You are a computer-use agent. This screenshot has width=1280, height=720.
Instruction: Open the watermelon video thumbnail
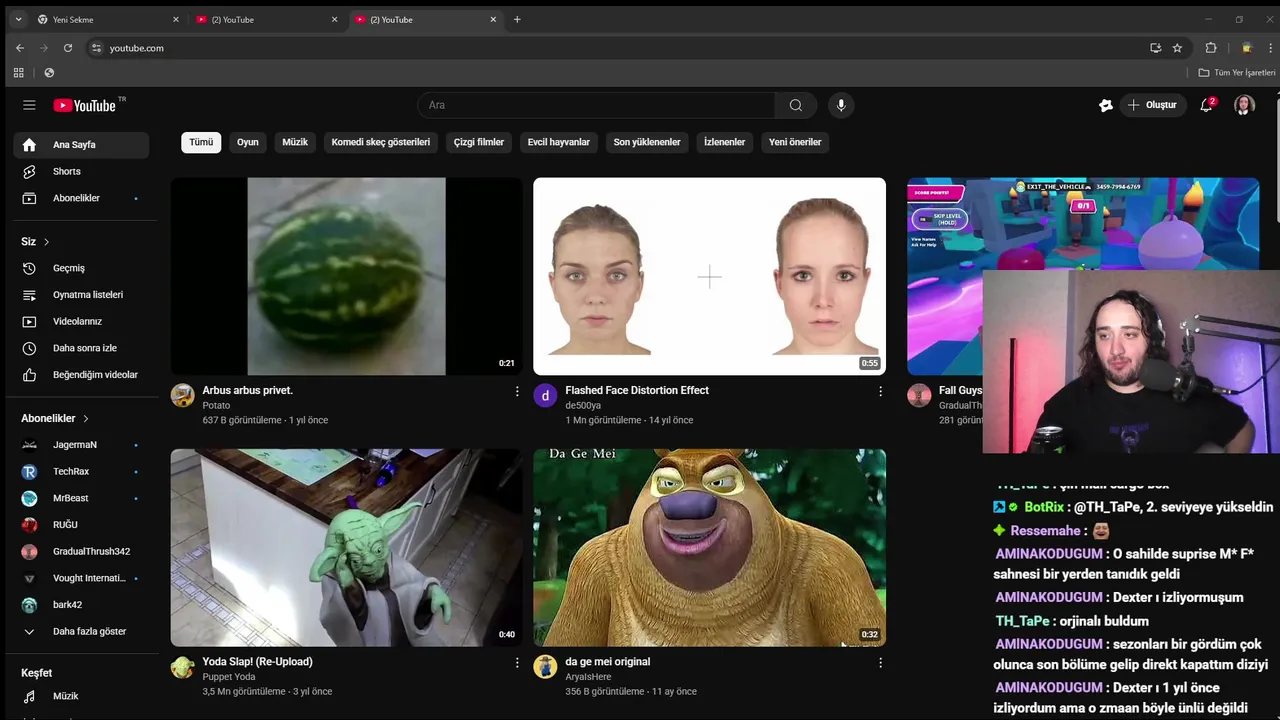pos(346,276)
